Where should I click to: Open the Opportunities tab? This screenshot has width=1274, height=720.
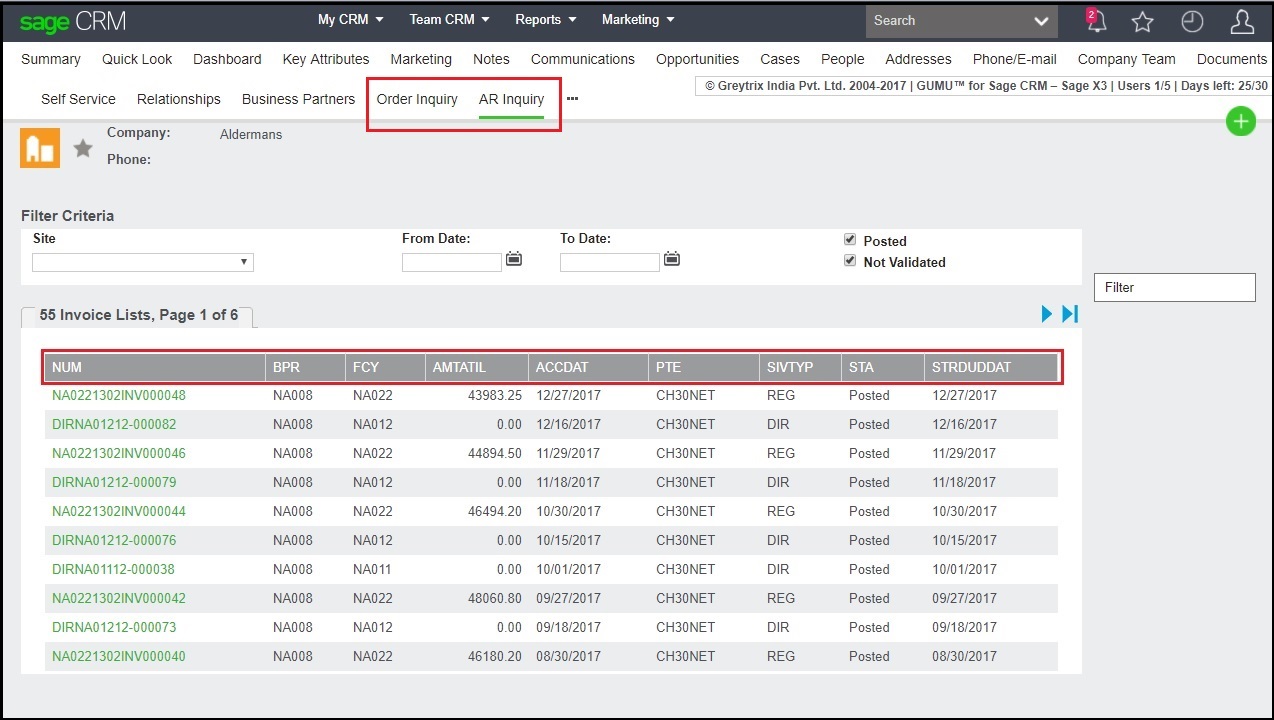click(698, 59)
